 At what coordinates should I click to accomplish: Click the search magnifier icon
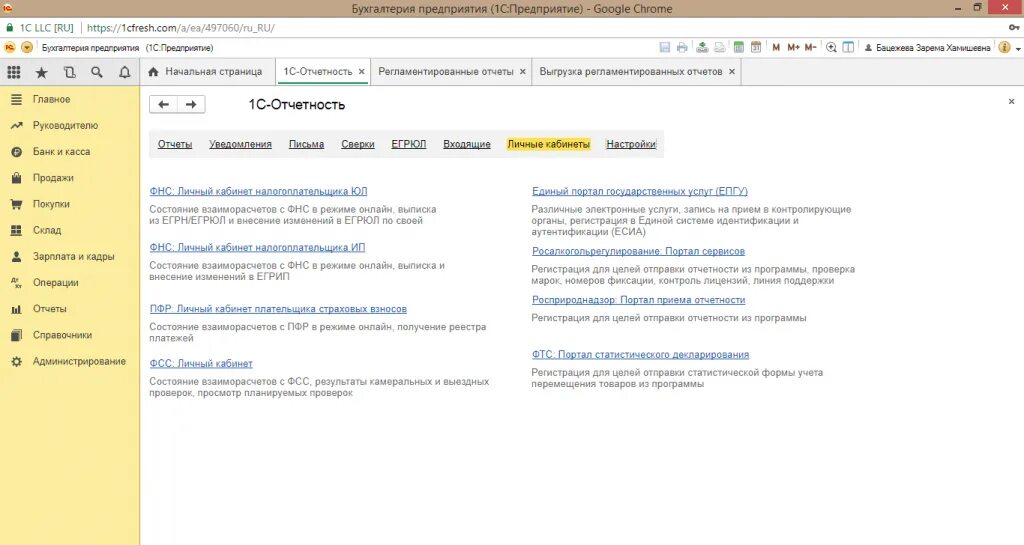[97, 72]
